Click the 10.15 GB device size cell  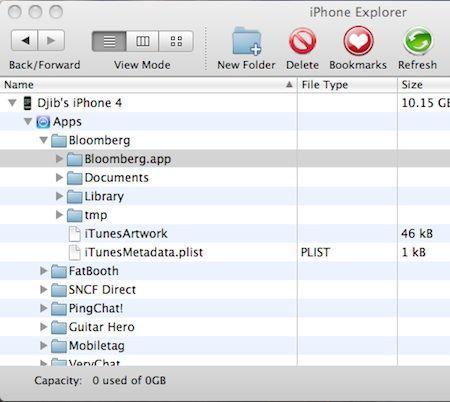pyautogui.click(x=426, y=103)
